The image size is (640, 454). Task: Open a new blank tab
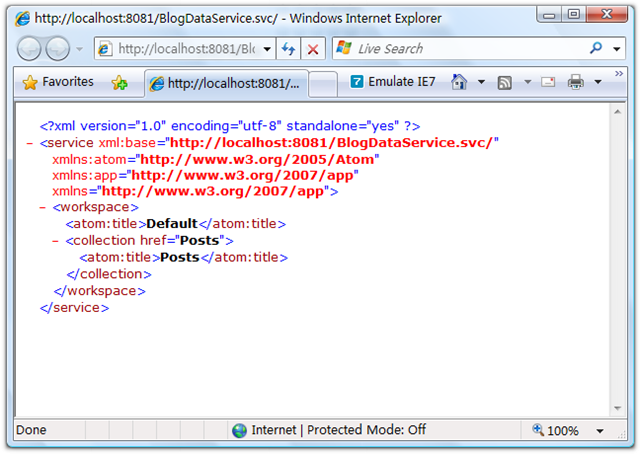pos(321,85)
